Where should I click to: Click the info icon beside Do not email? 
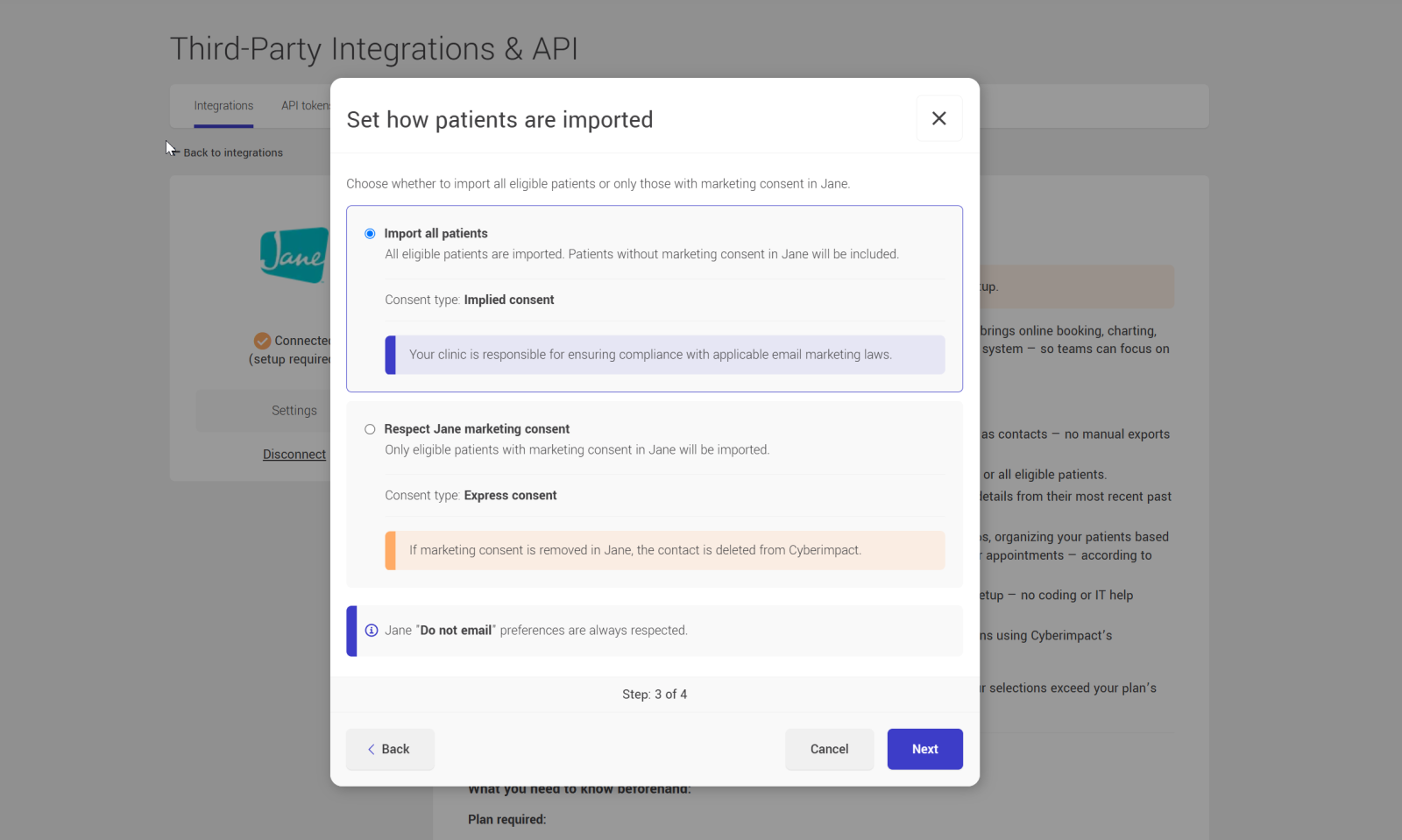372,631
